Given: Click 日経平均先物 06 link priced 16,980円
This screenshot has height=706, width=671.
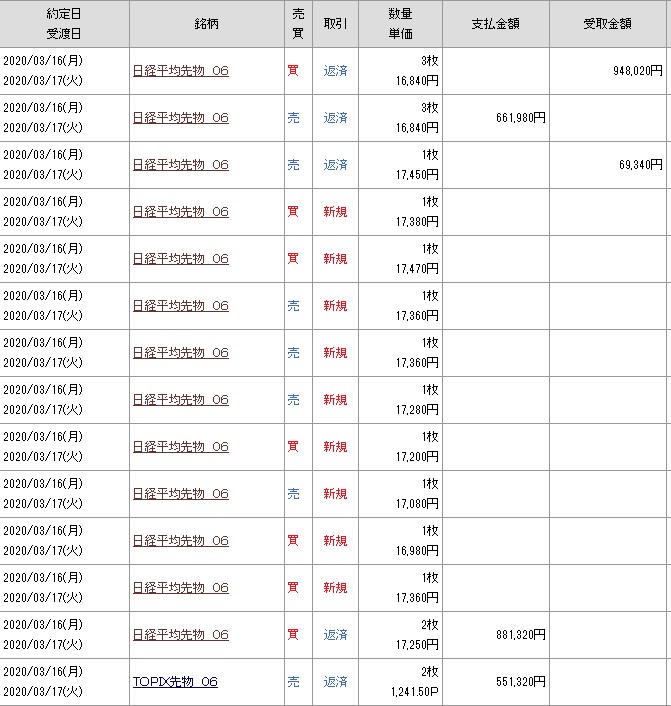Looking at the screenshot, I should (x=180, y=541).
